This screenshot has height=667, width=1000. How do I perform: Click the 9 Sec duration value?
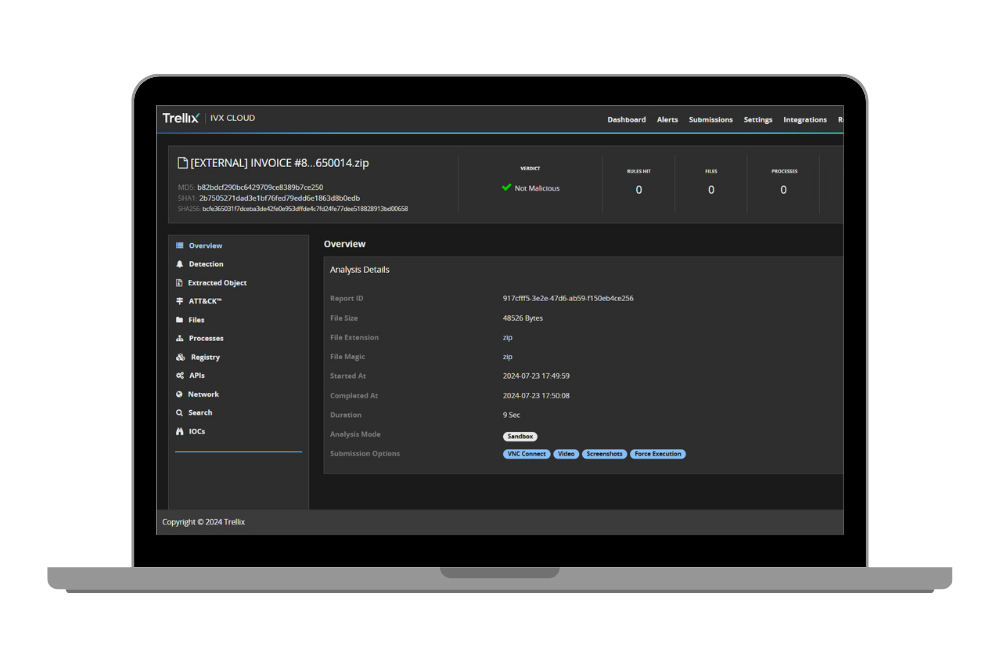point(511,415)
